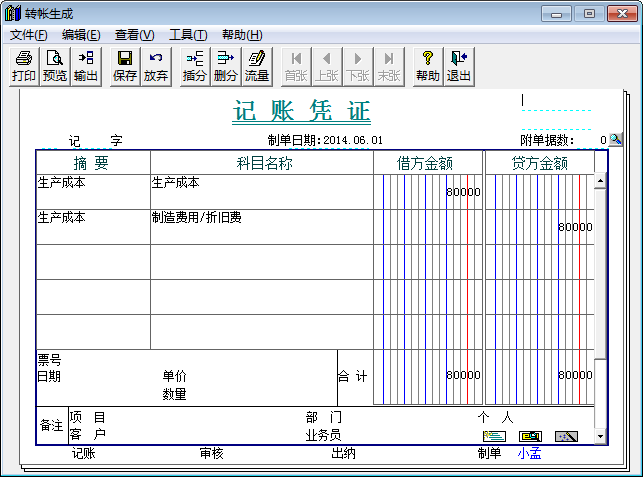Image resolution: width=643 pixels, height=477 pixels.
Task: Select second row 摘要 cell 生产成本
Action: coord(93,227)
